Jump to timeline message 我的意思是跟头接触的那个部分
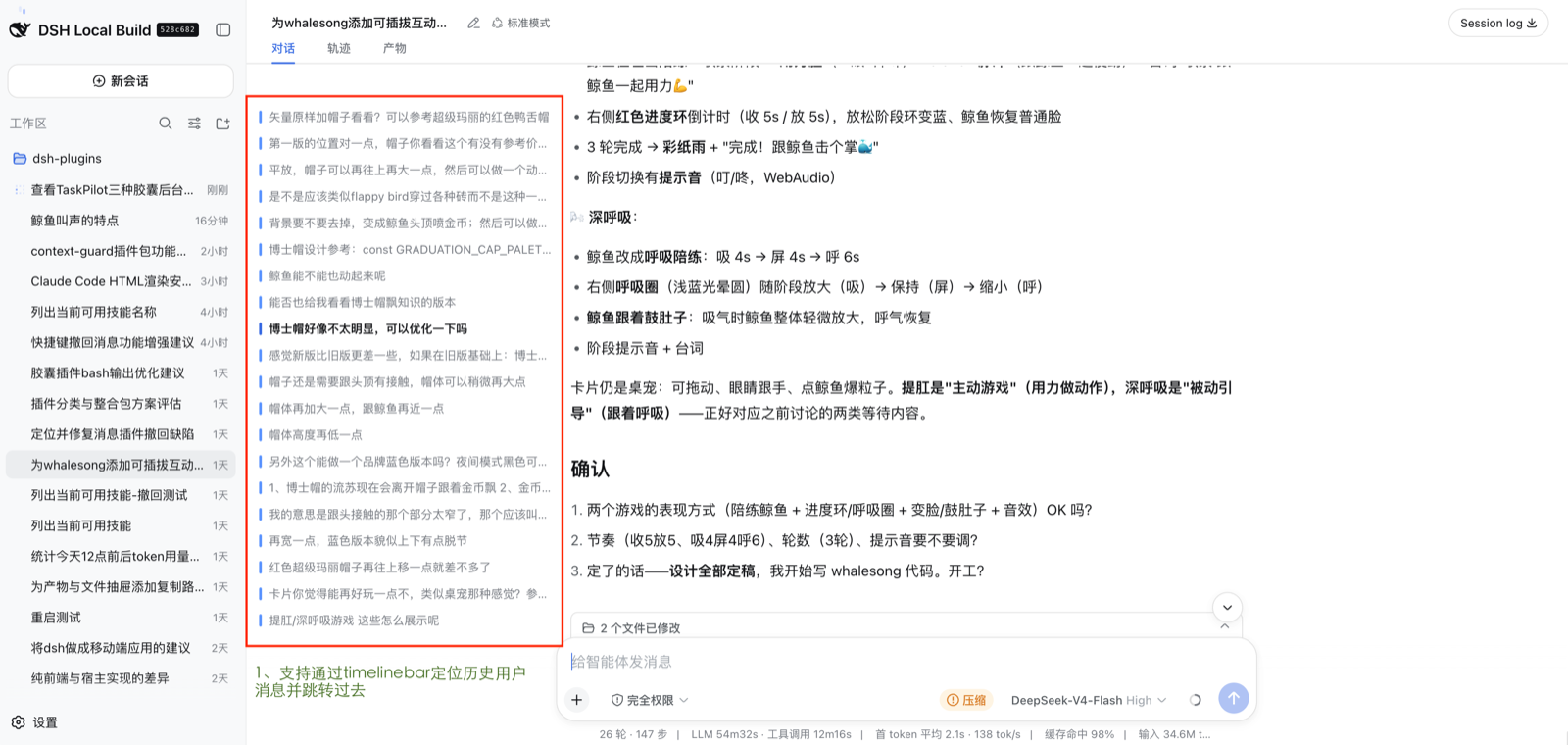This screenshot has height=745, width=1568. tap(405, 514)
